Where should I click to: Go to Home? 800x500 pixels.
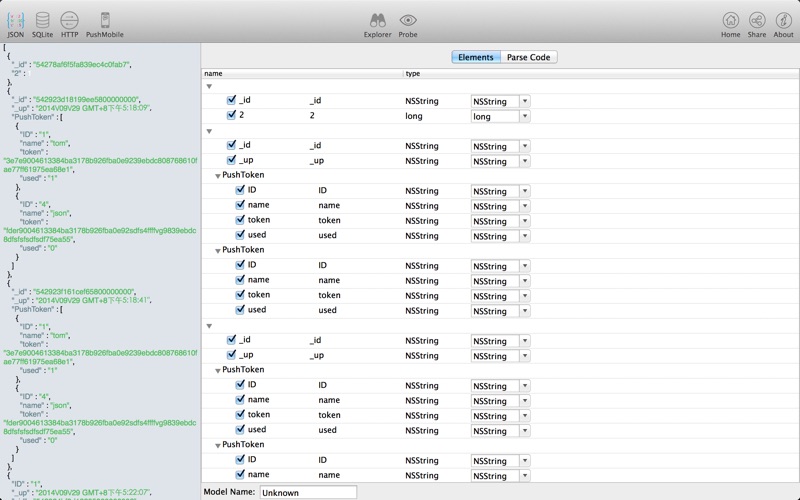731,25
